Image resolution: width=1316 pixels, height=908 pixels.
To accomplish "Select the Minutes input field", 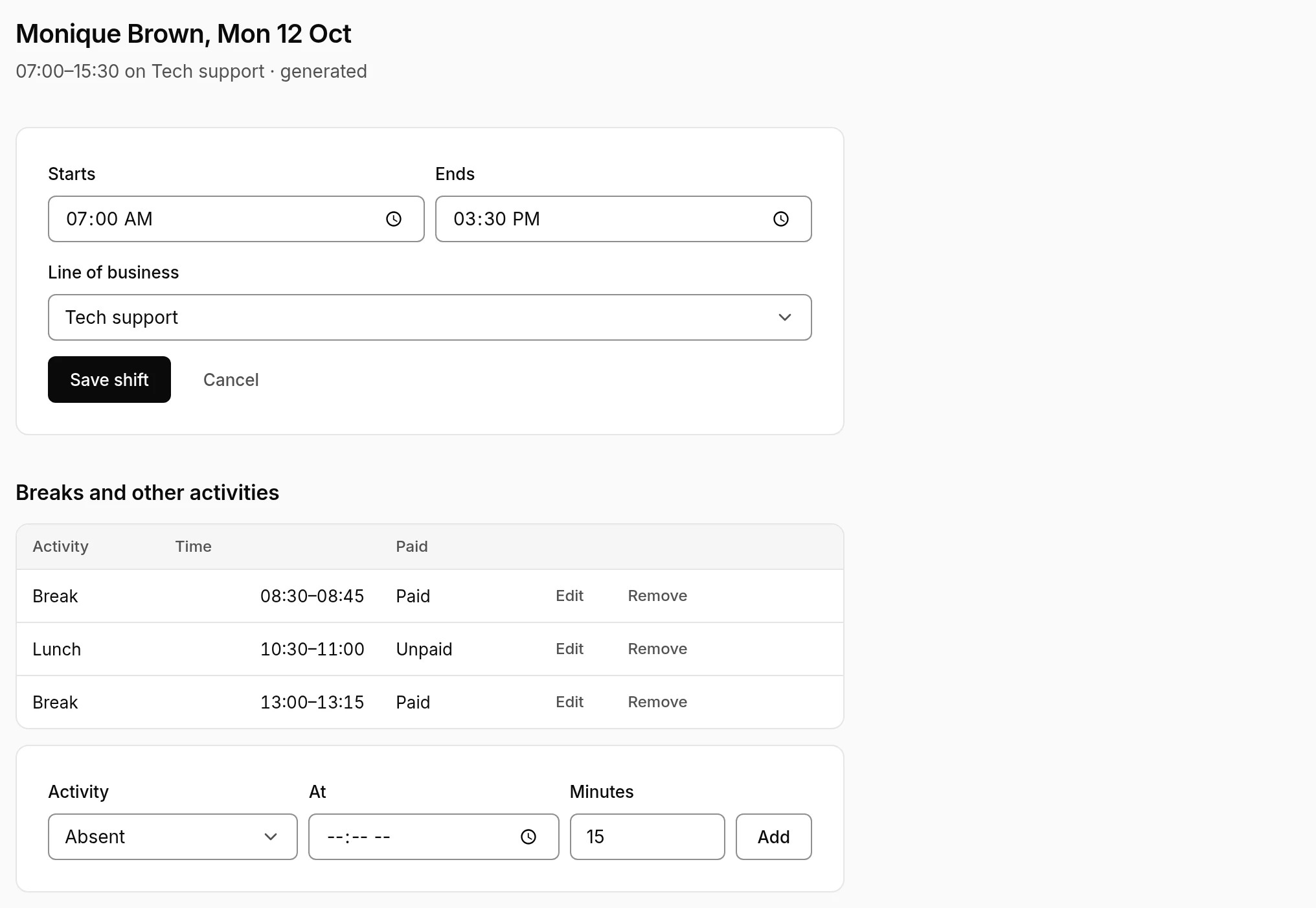I will pos(648,837).
